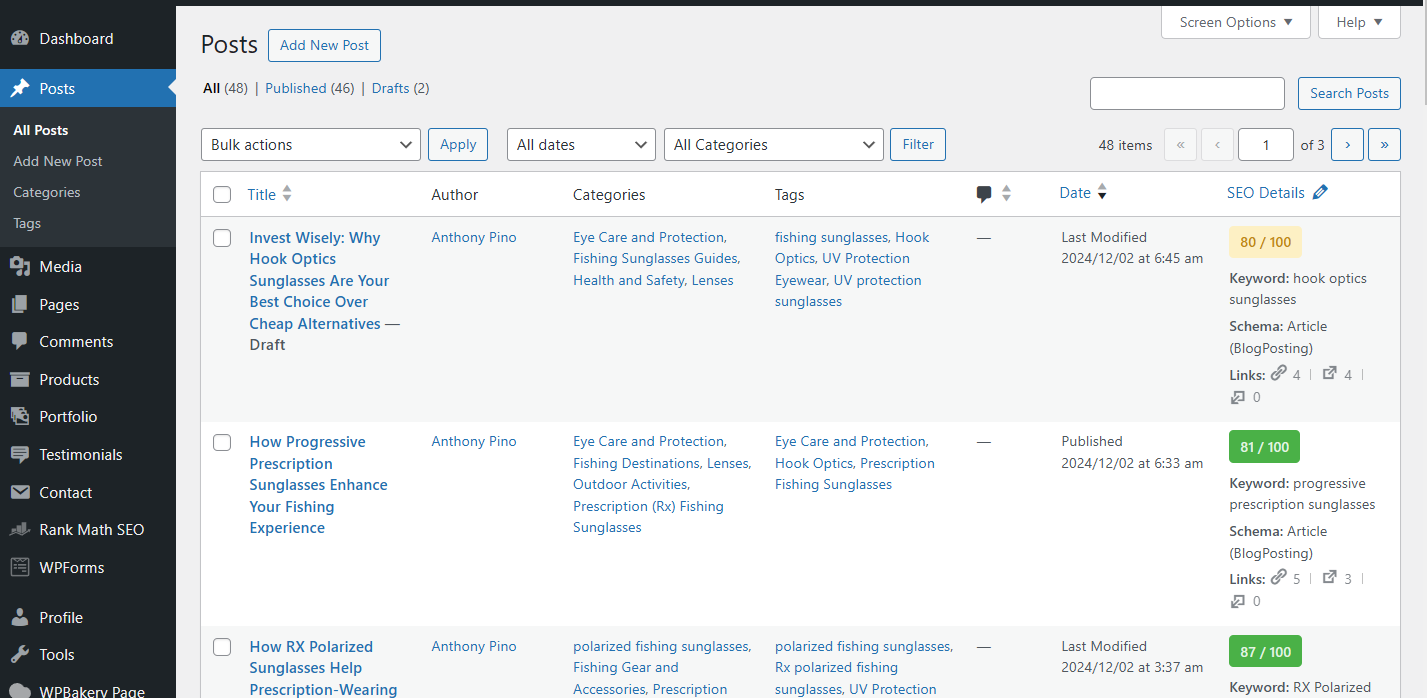The height and width of the screenshot is (698, 1427).
Task: Click the Tools wrench icon
Action: pos(20,655)
